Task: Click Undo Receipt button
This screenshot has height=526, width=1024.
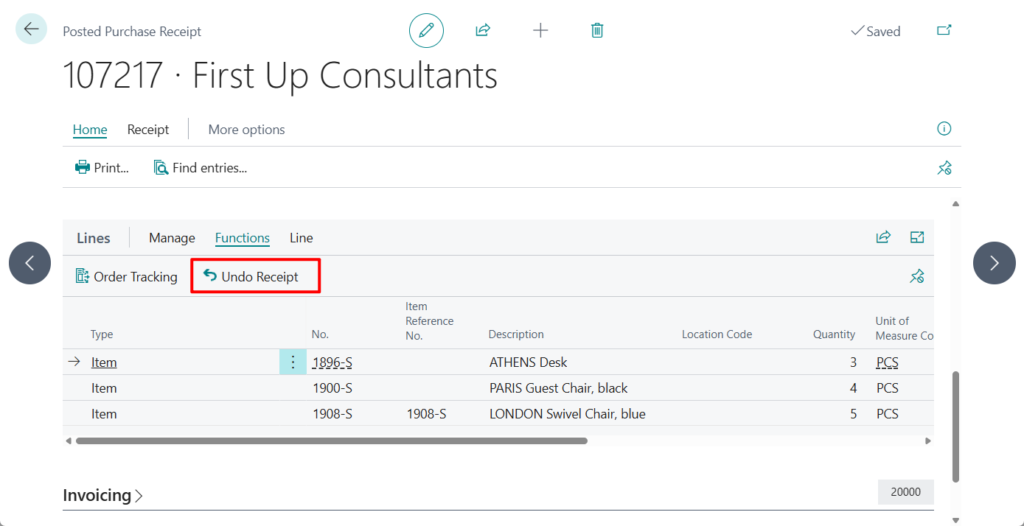Action: point(255,277)
